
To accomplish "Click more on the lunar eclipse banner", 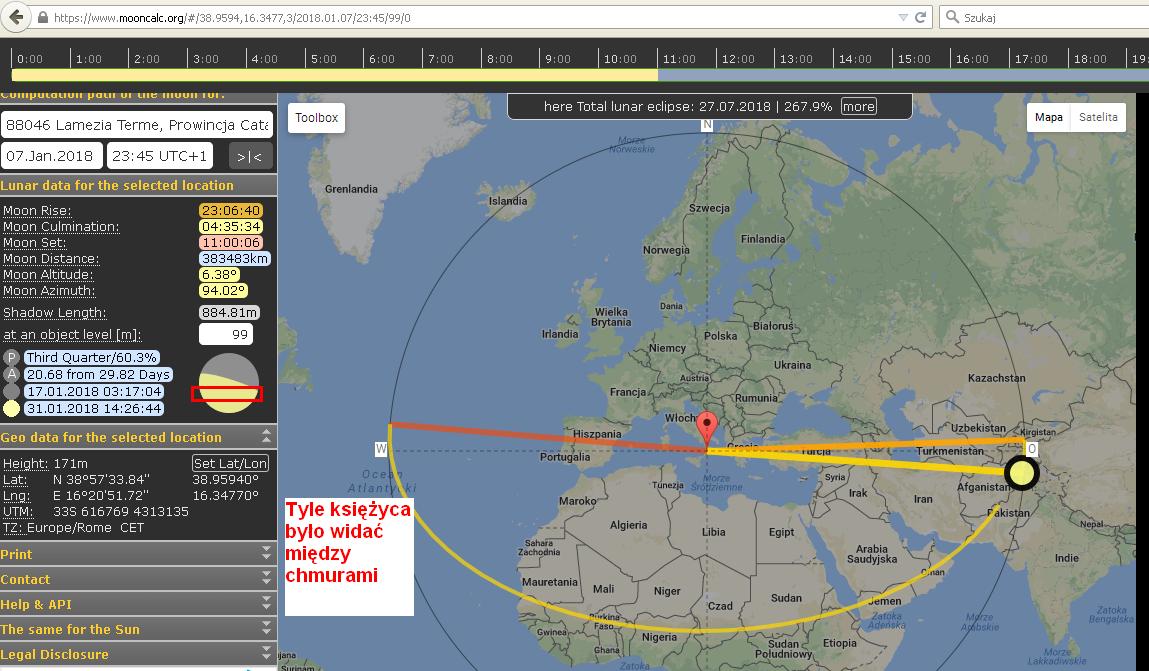I will pyautogui.click(x=858, y=106).
